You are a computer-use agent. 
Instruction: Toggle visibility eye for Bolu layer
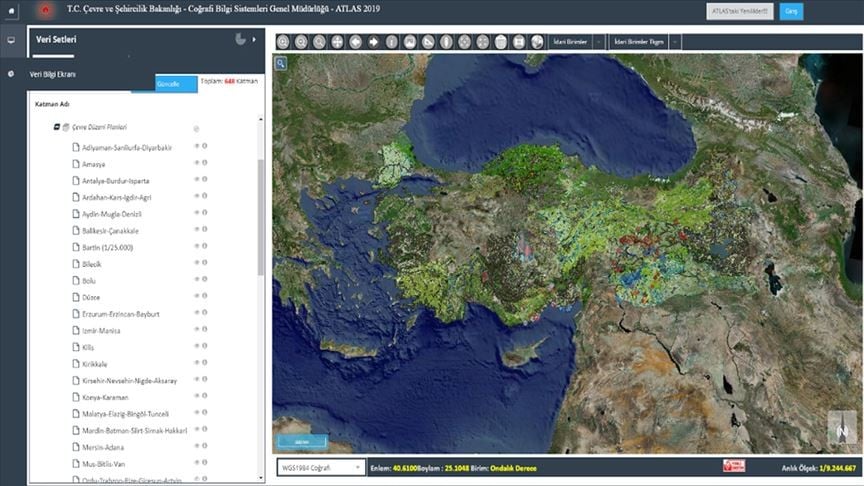tap(196, 280)
